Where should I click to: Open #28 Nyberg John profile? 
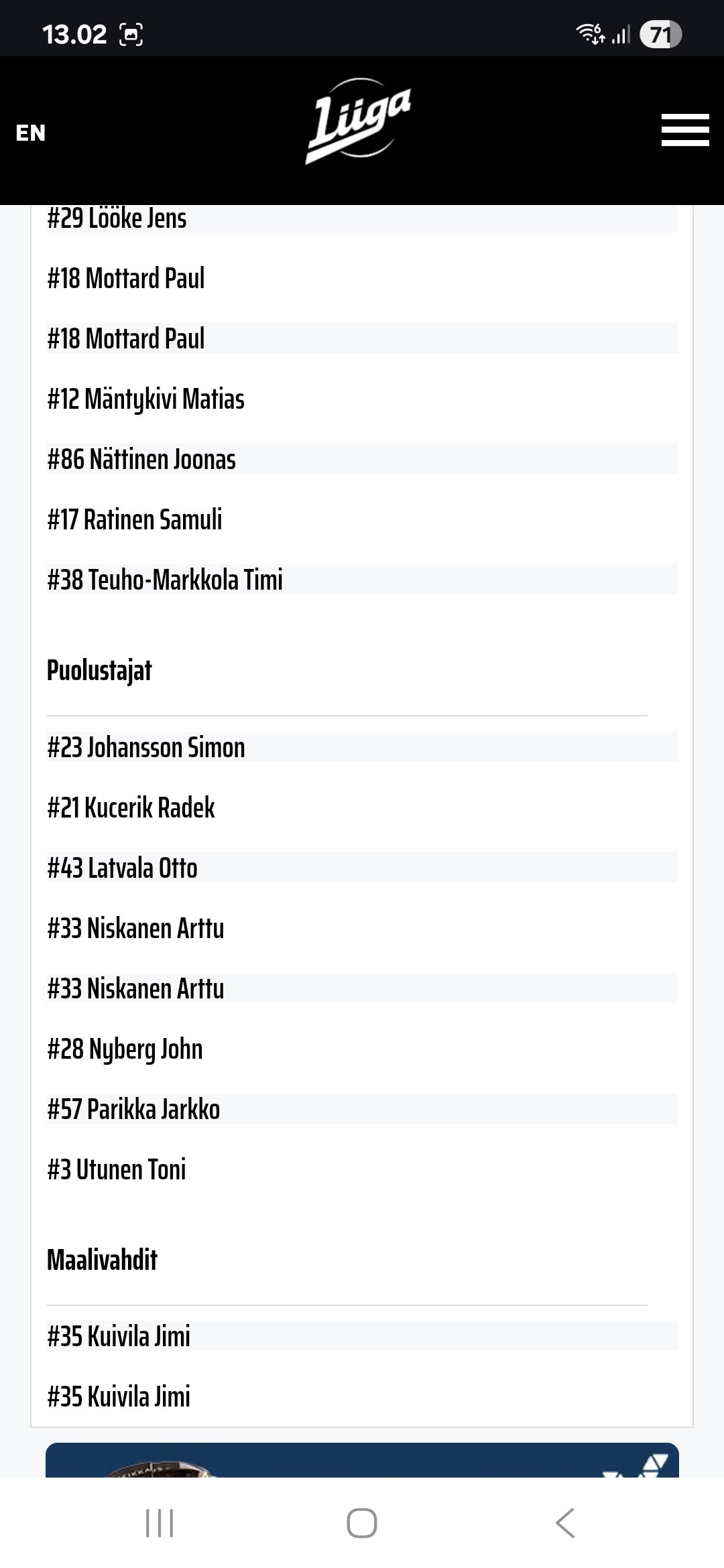[125, 1049]
